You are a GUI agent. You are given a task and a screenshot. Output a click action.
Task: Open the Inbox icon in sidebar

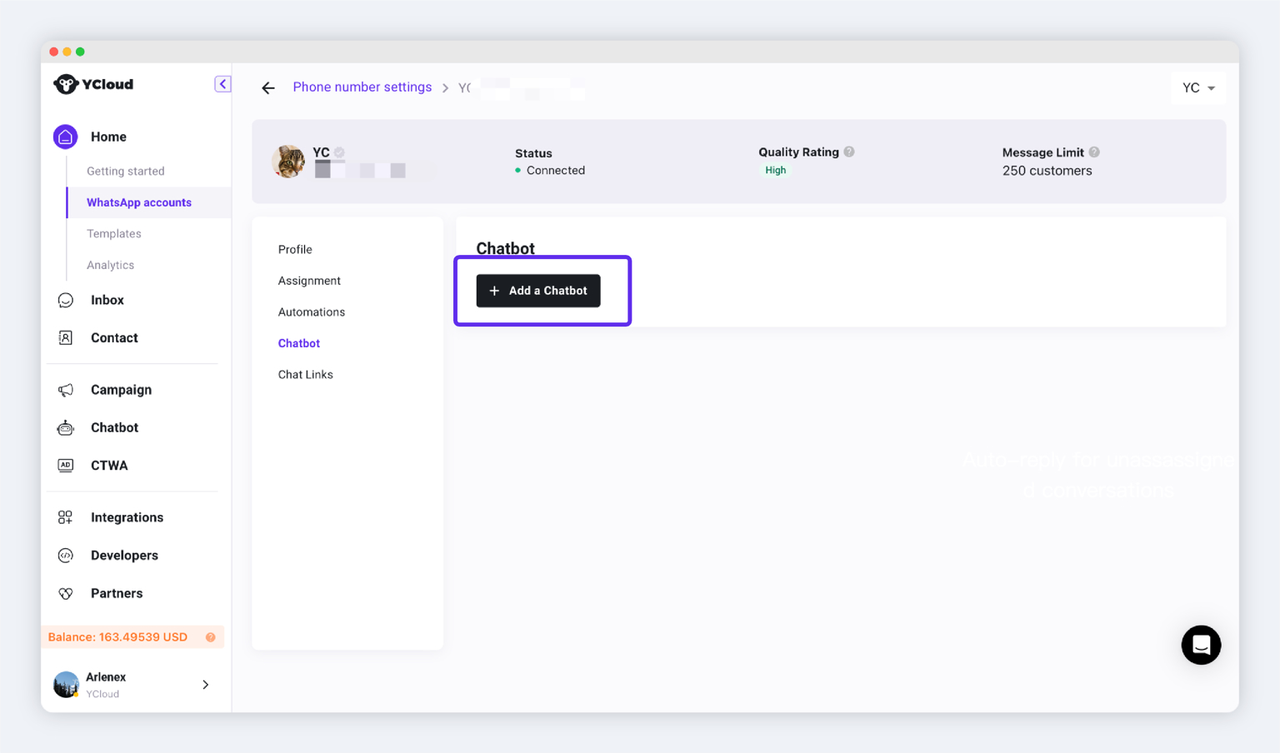(x=66, y=300)
